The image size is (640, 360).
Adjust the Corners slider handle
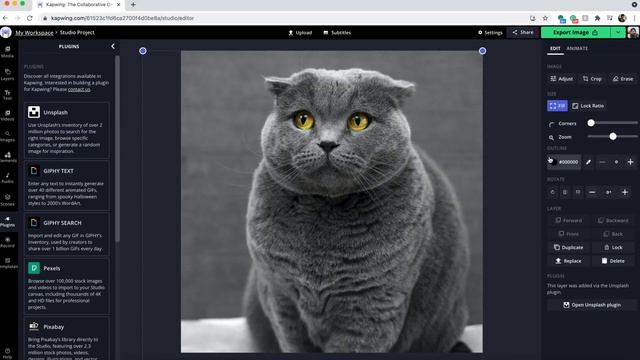point(591,123)
